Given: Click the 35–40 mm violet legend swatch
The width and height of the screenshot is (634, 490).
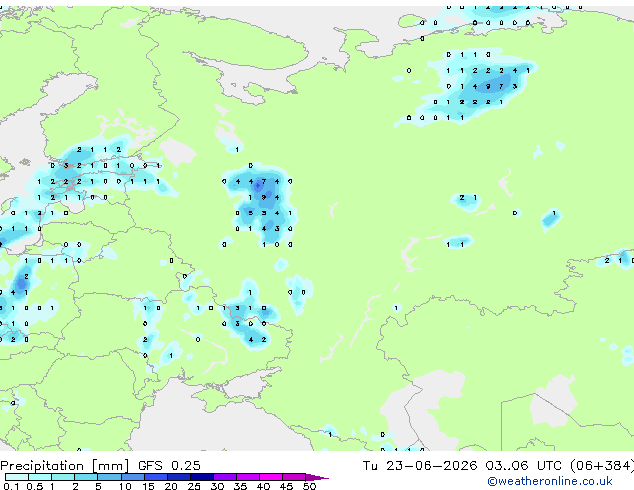Looking at the screenshot, I should [x=247, y=477].
